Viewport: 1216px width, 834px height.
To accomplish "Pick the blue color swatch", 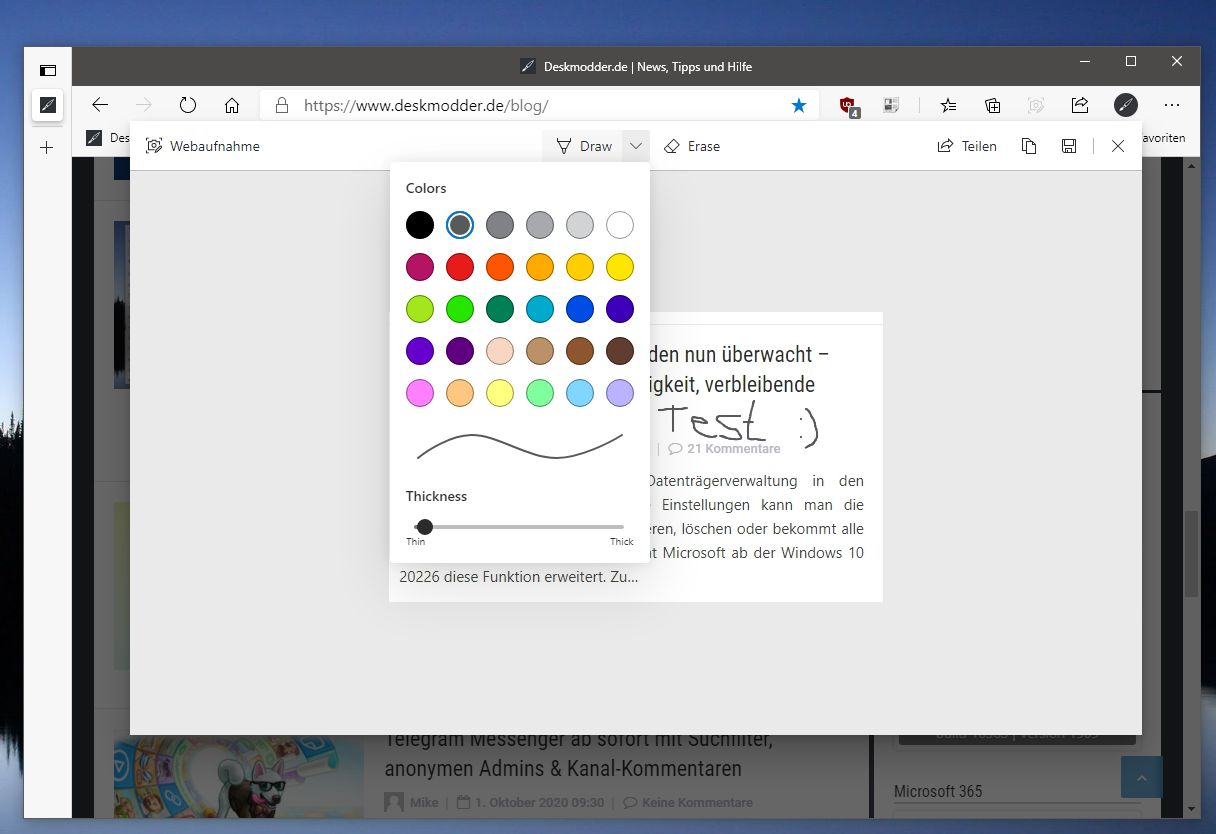I will (580, 309).
